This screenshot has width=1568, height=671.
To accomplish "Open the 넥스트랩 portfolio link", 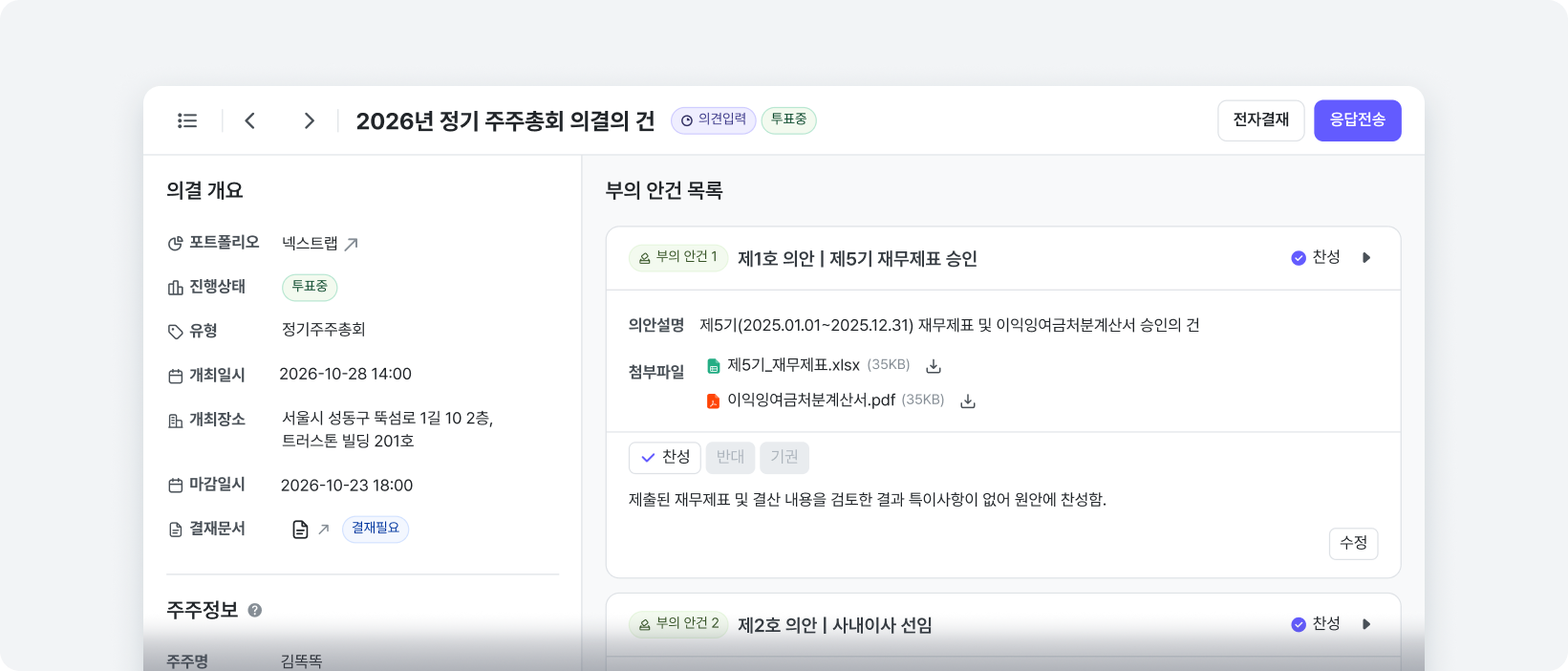I will point(310,244).
